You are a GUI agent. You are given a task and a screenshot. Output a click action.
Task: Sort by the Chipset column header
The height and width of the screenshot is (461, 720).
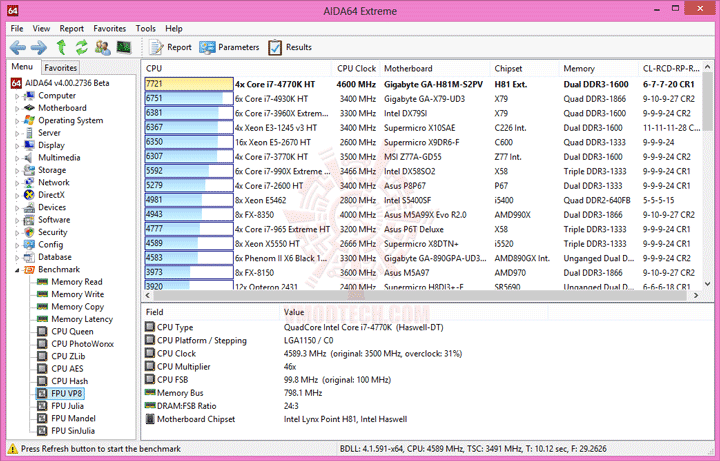pos(525,68)
